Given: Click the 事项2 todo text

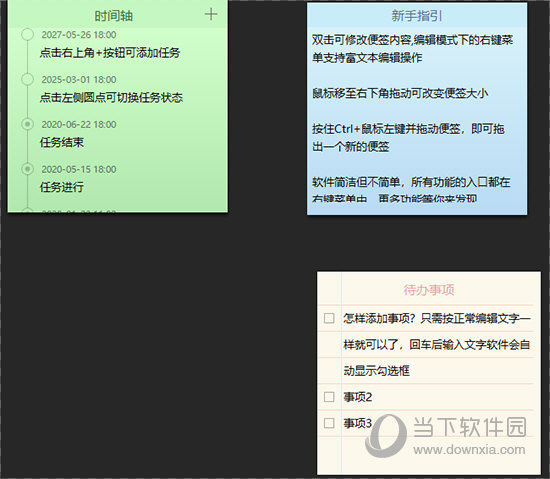Looking at the screenshot, I should 358,397.
